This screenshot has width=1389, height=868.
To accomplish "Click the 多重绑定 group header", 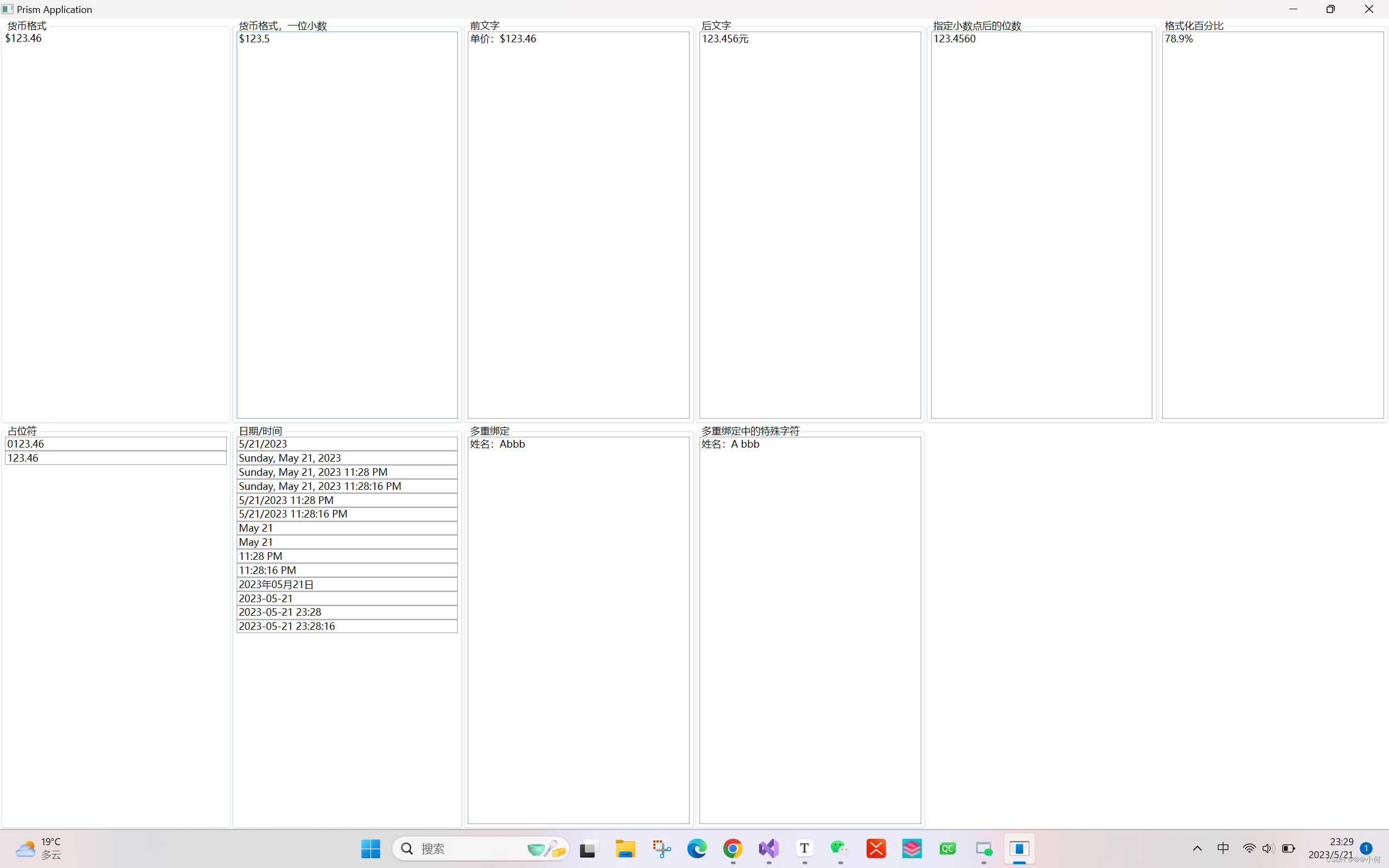I will (489, 431).
